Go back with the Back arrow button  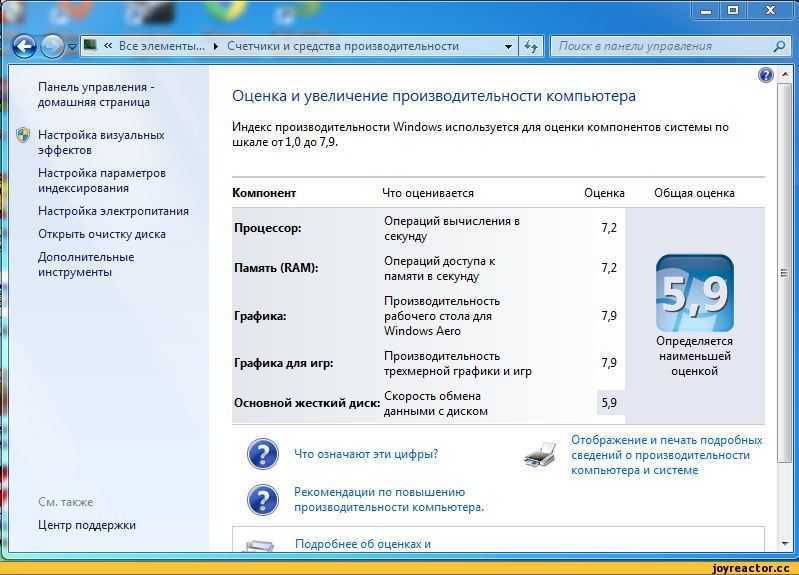pos(23,46)
